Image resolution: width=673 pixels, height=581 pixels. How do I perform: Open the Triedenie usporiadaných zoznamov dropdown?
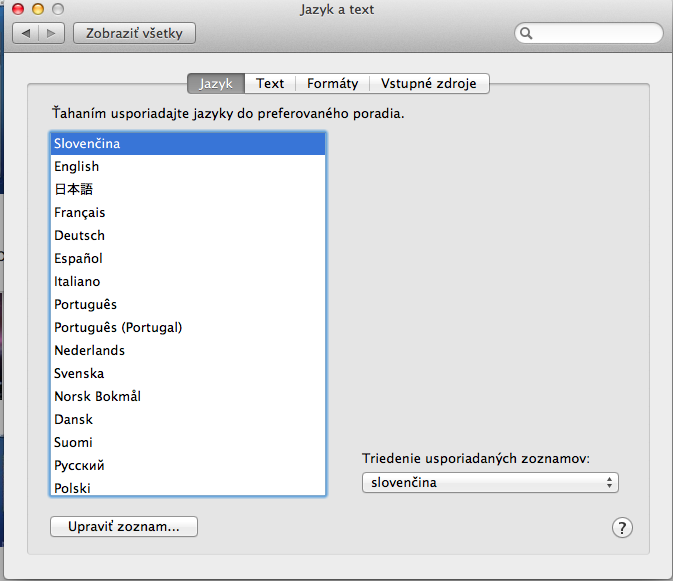pos(490,483)
